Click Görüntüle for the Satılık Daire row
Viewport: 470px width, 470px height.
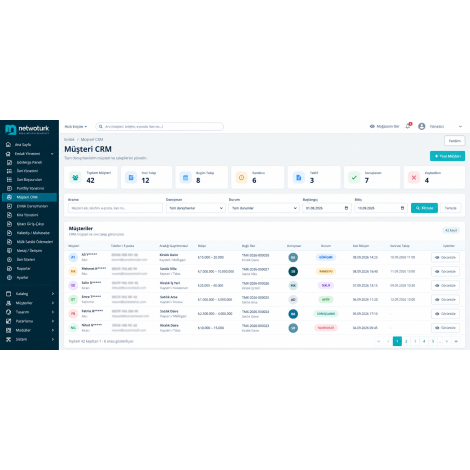445,314
